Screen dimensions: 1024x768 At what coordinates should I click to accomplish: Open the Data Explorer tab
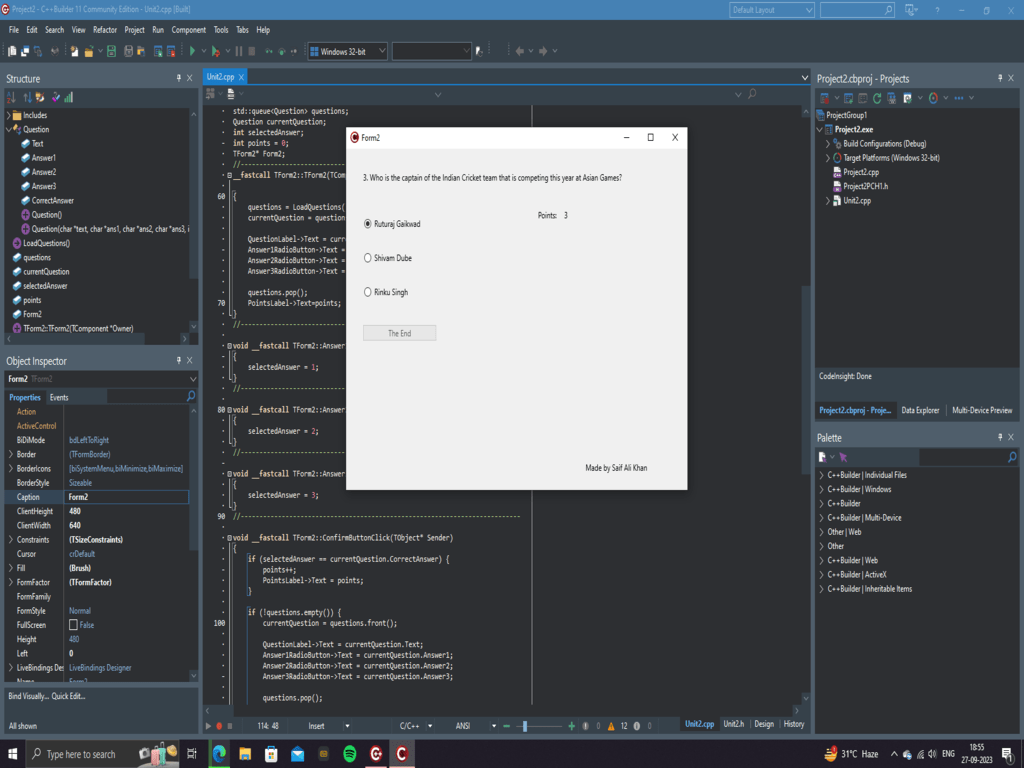920,410
